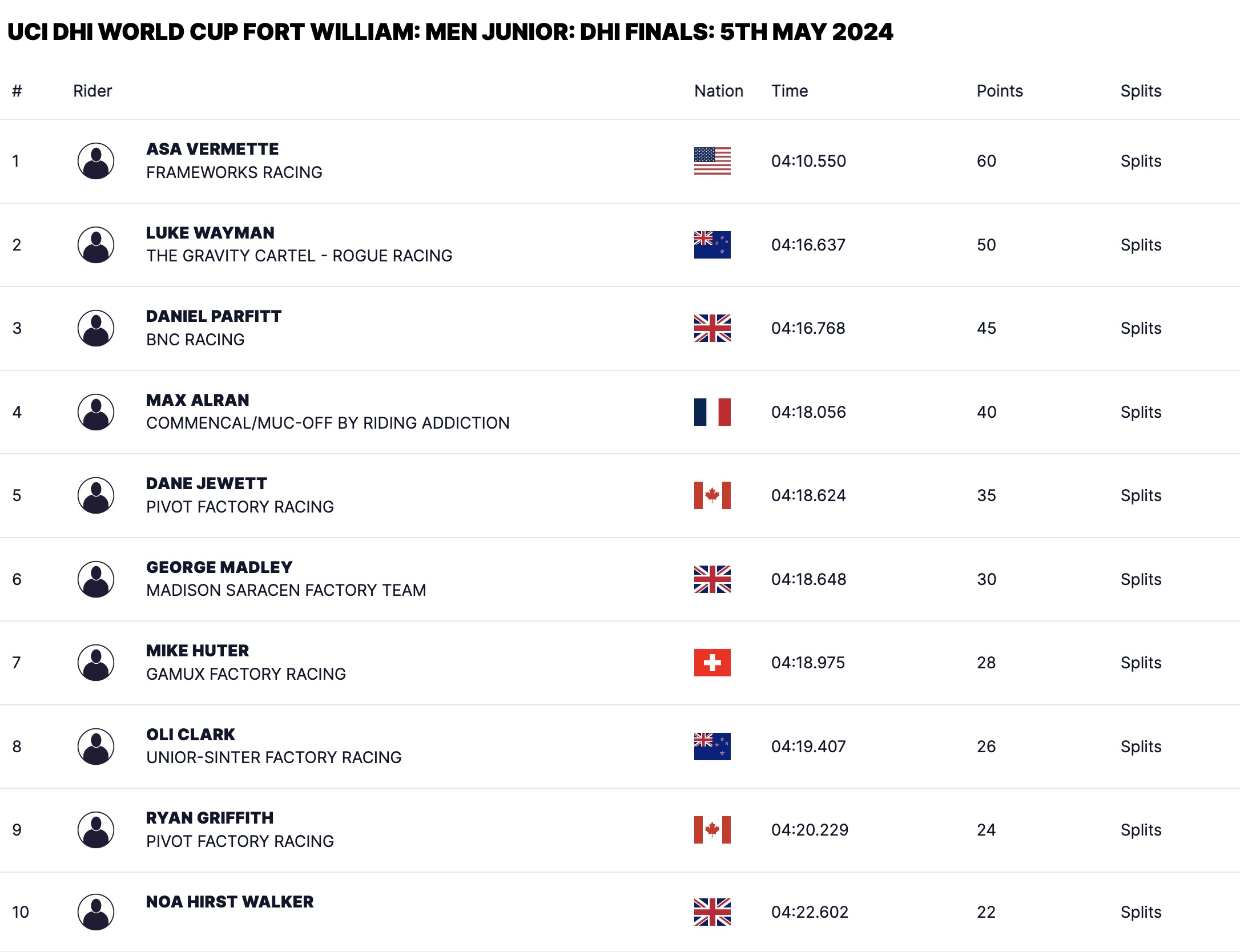Click the Frameworks Racing team name
This screenshot has width=1240, height=952.
click(234, 172)
